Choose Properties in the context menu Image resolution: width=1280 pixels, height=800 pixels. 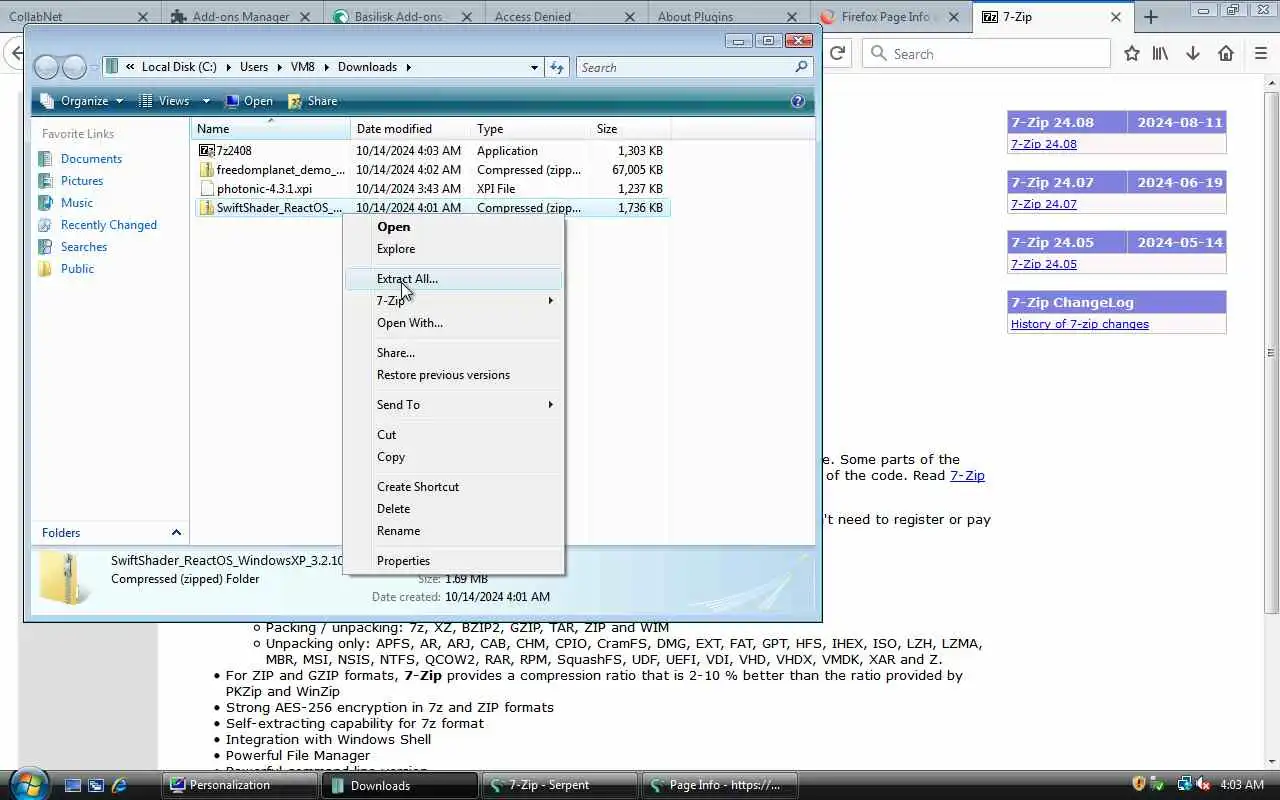point(454,561)
